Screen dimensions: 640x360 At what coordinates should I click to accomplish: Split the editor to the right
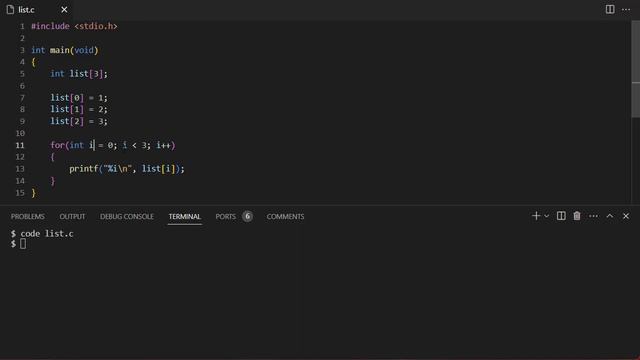coord(610,9)
